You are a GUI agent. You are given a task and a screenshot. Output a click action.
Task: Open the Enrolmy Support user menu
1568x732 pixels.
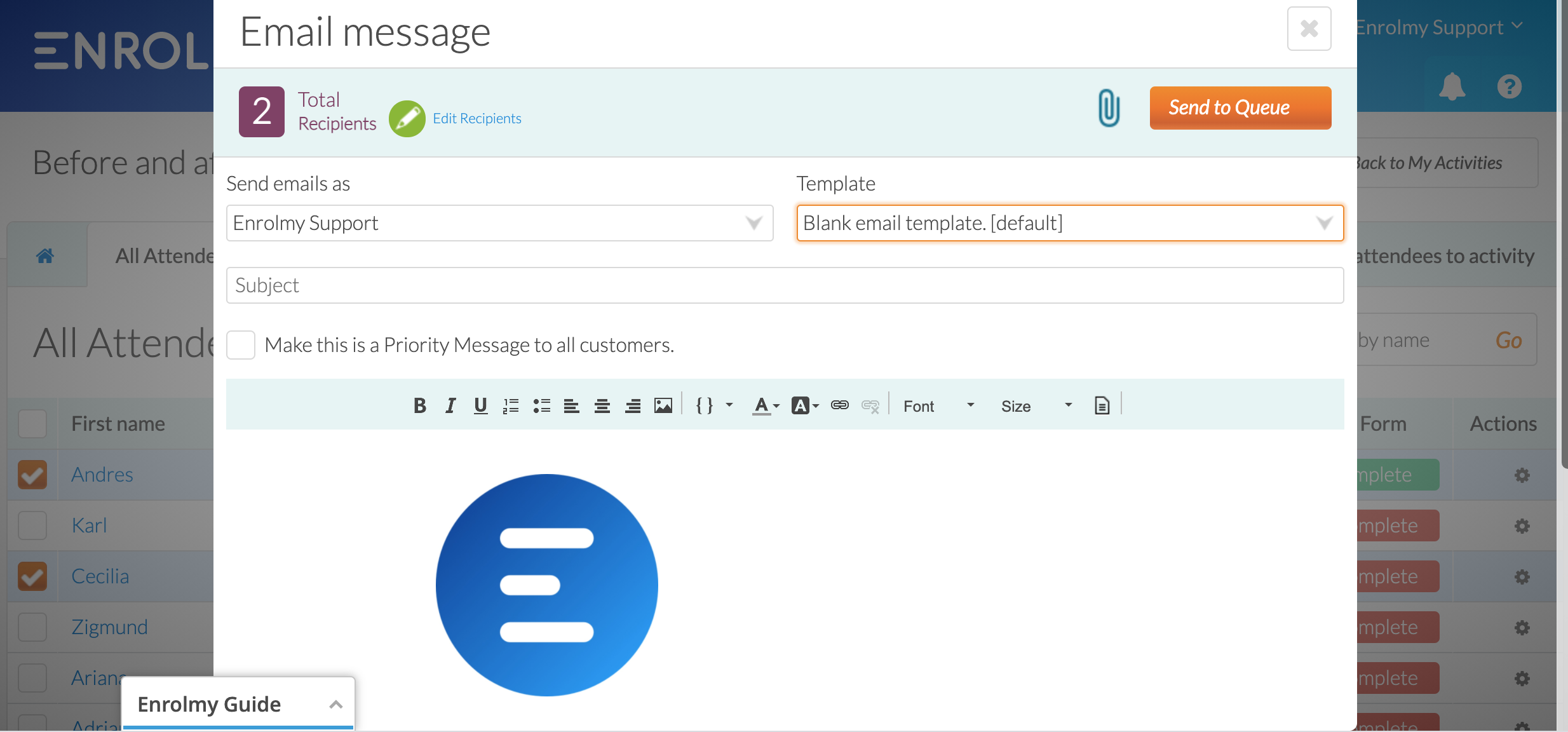click(x=1440, y=27)
